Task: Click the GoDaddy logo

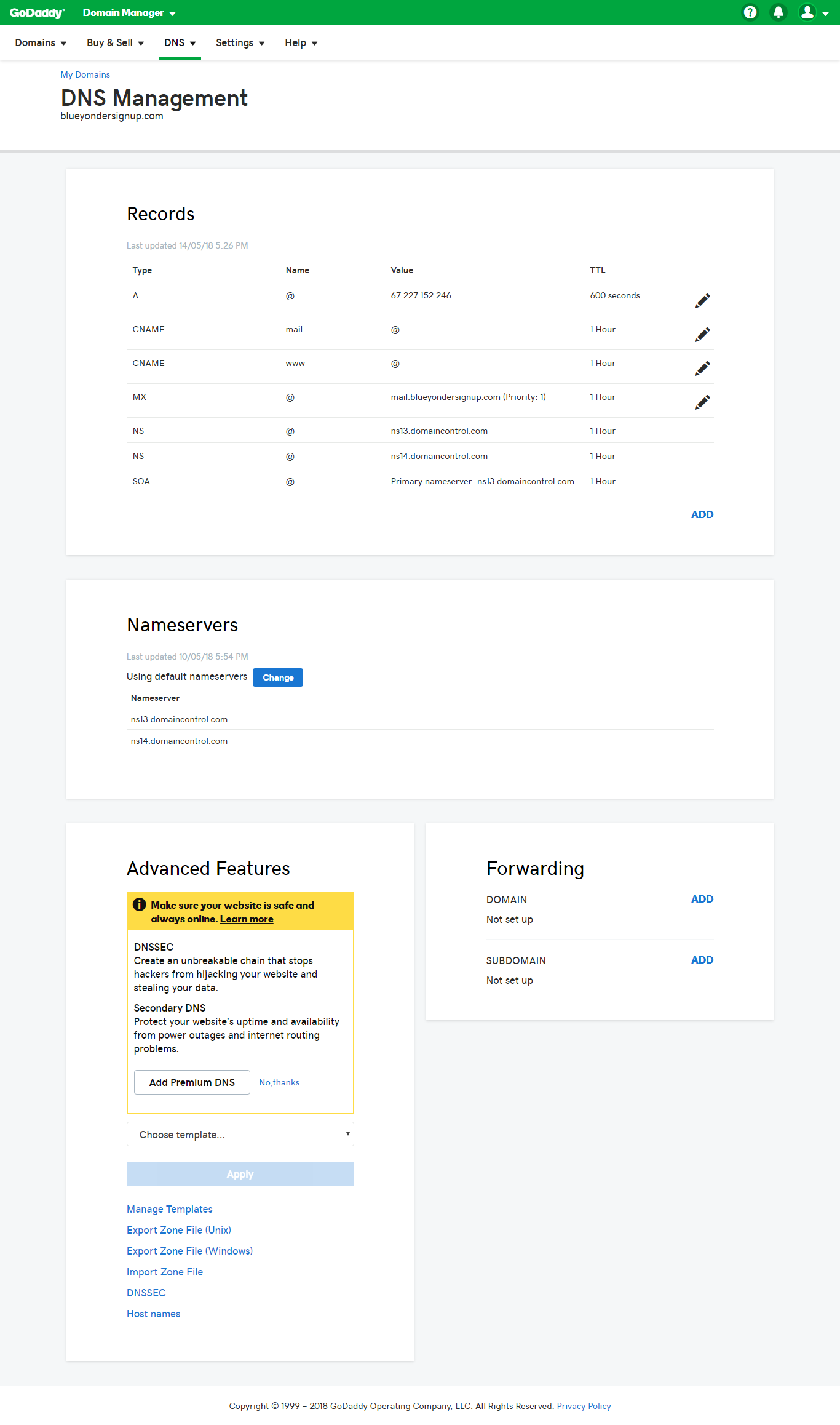Action: [37, 13]
